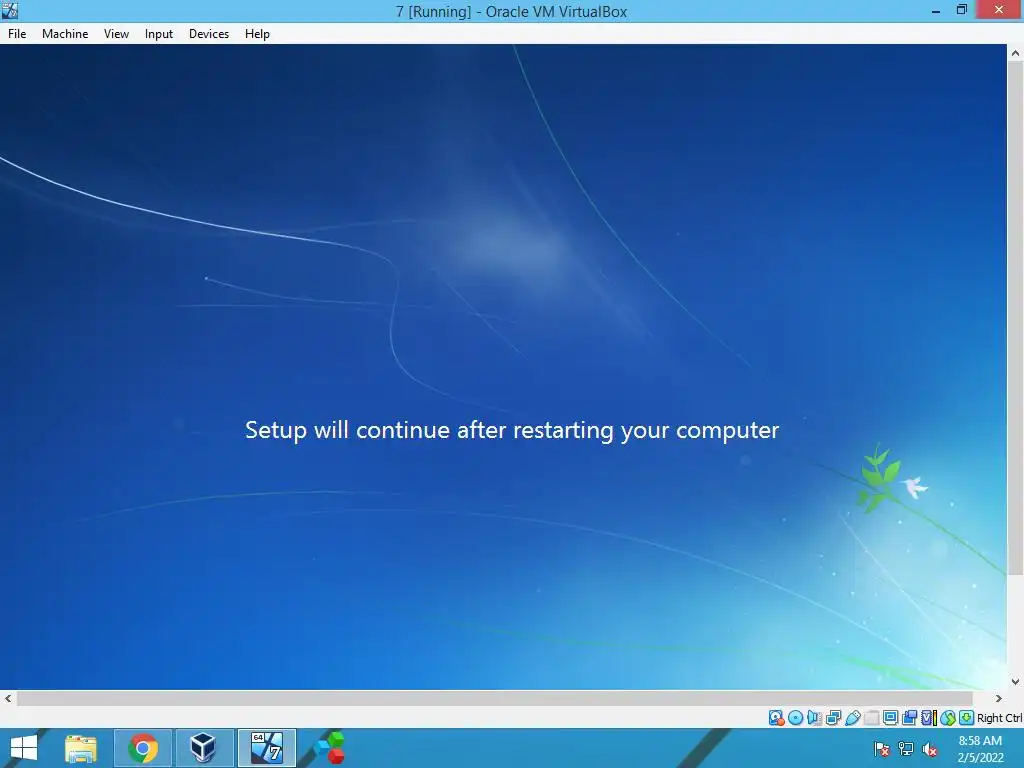Click the virtualization CPU status icon
This screenshot has height=768, width=1024.
click(929, 718)
